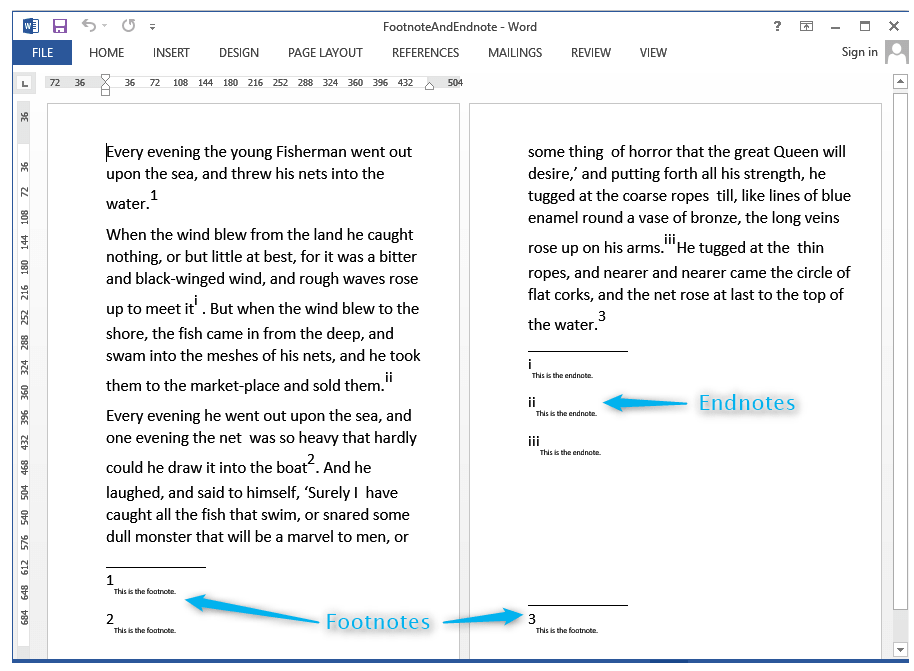Open the FILE menu
Viewport: 914px width, 671px height.
click(x=42, y=52)
